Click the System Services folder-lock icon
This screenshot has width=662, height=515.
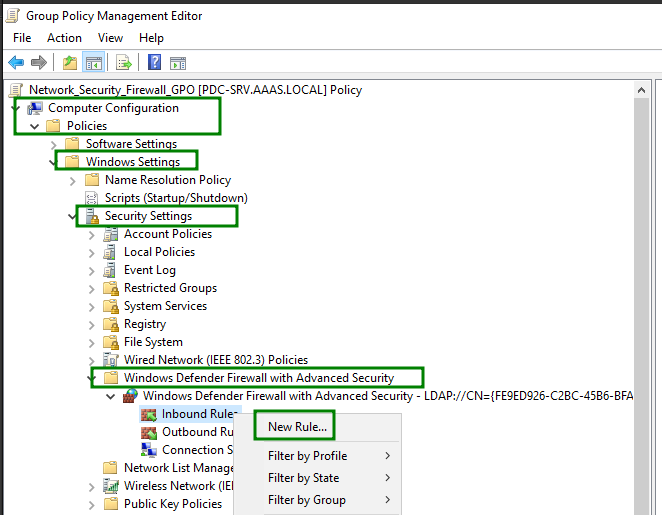[x=111, y=306]
